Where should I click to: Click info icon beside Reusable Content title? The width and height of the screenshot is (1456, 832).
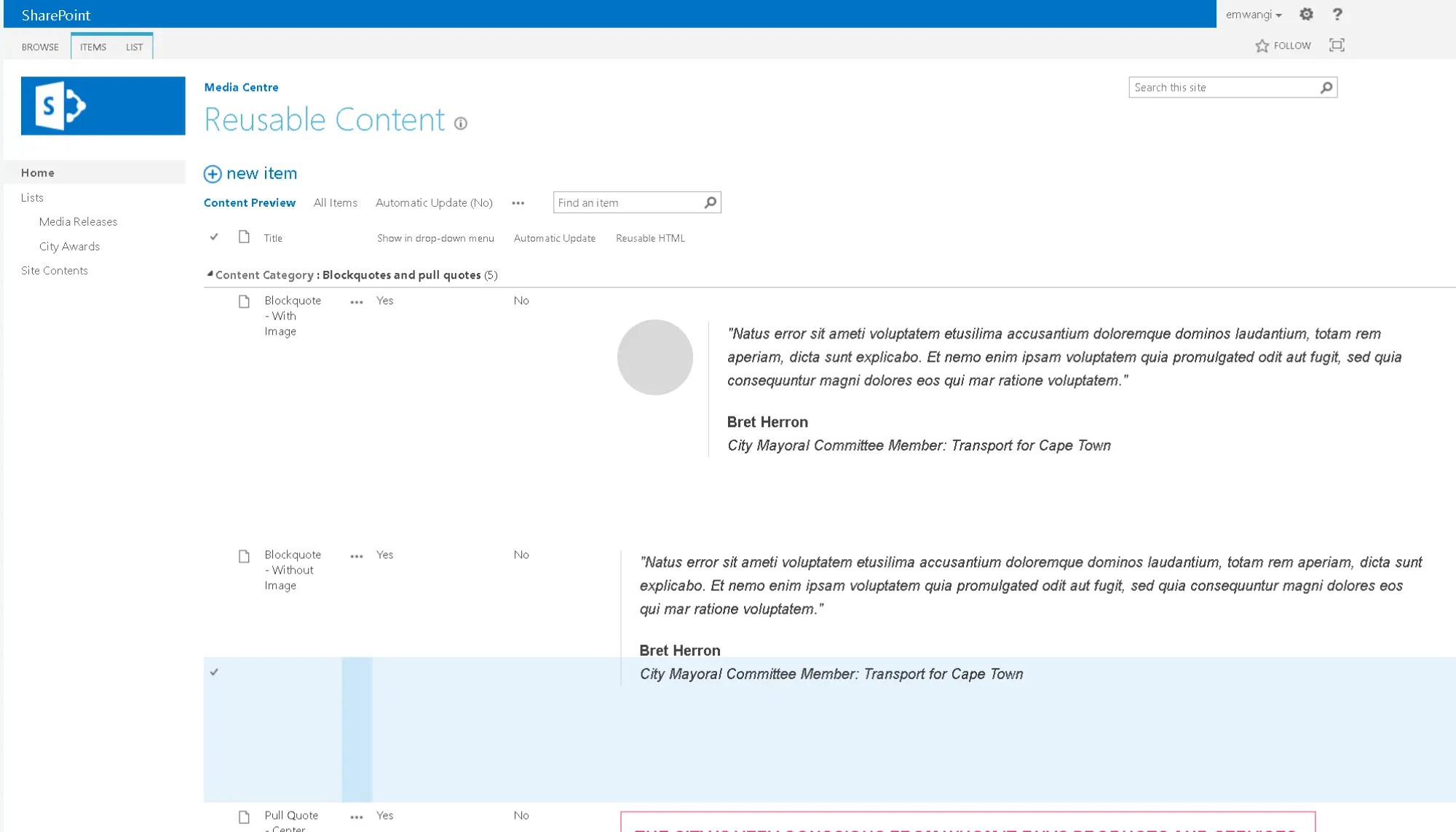461,124
